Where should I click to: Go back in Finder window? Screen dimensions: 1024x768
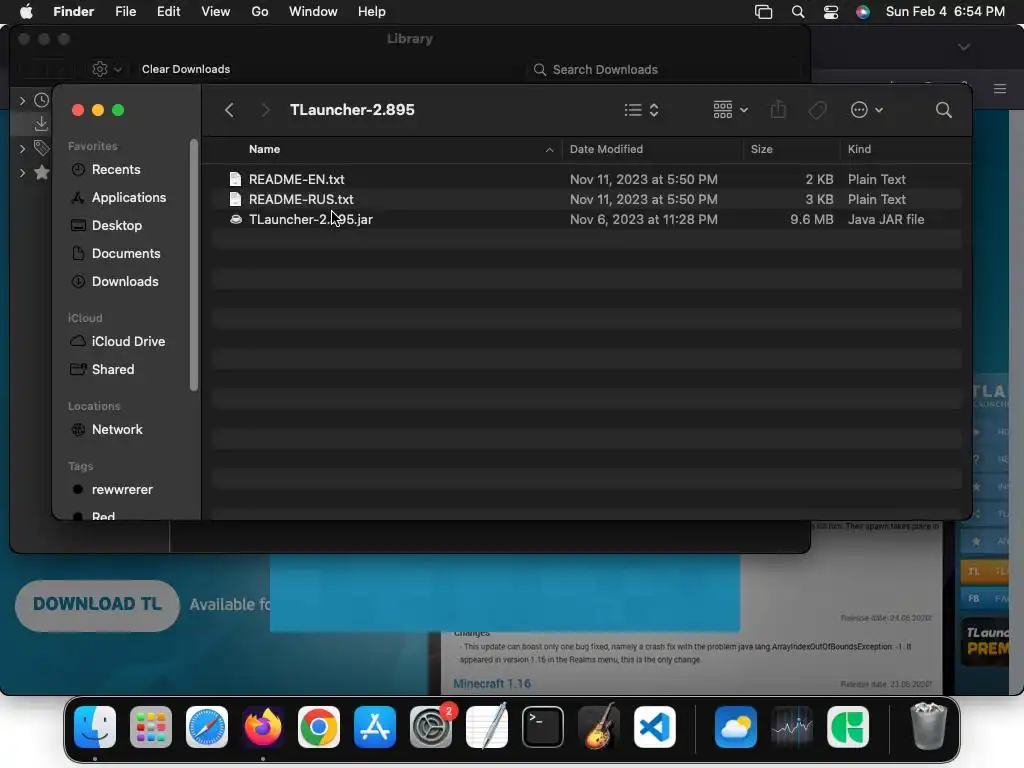click(x=229, y=110)
